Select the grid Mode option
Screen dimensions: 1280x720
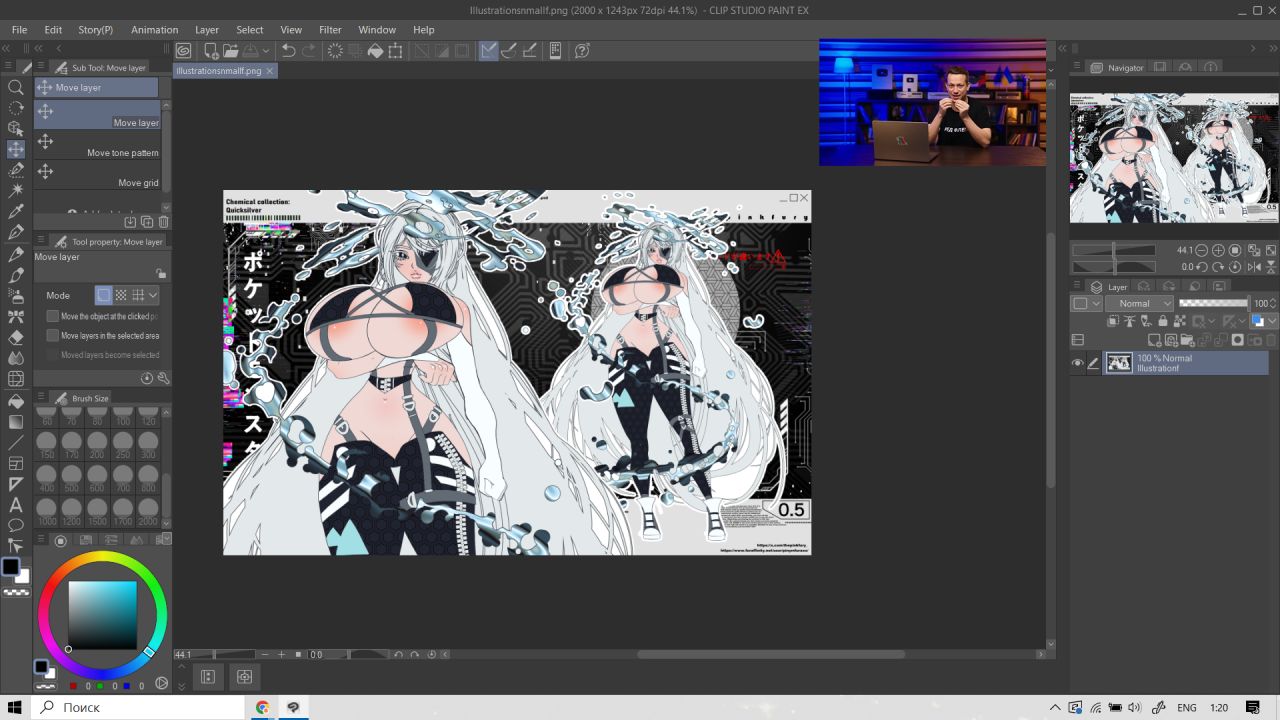point(138,296)
